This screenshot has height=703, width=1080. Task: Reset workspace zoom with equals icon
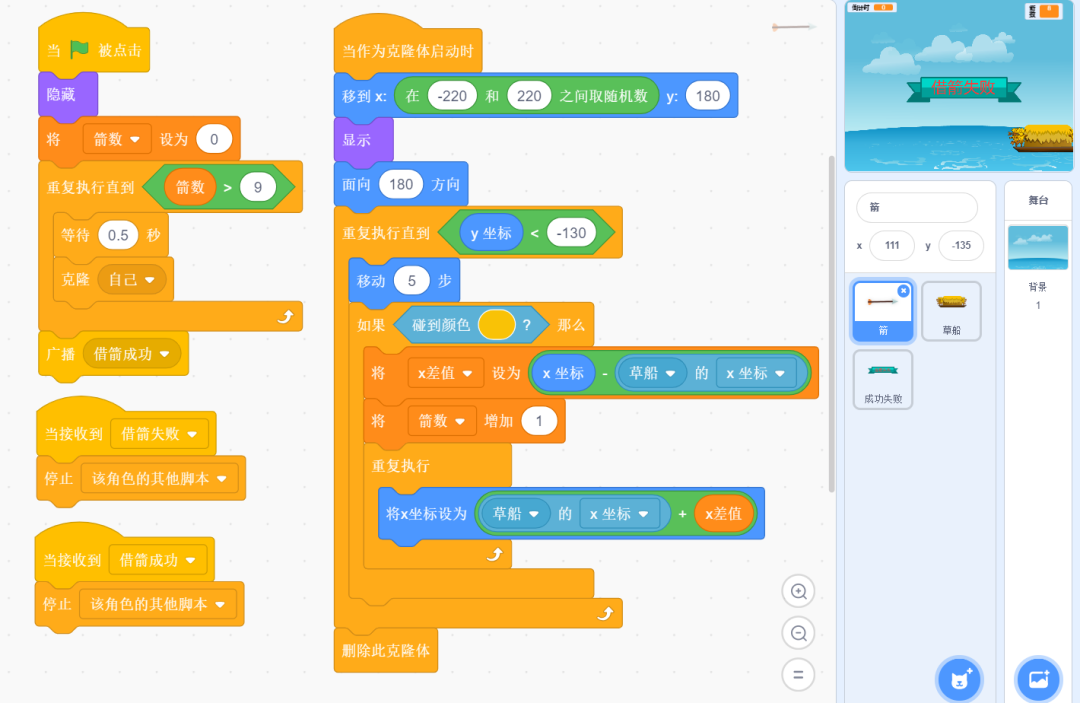(x=798, y=674)
